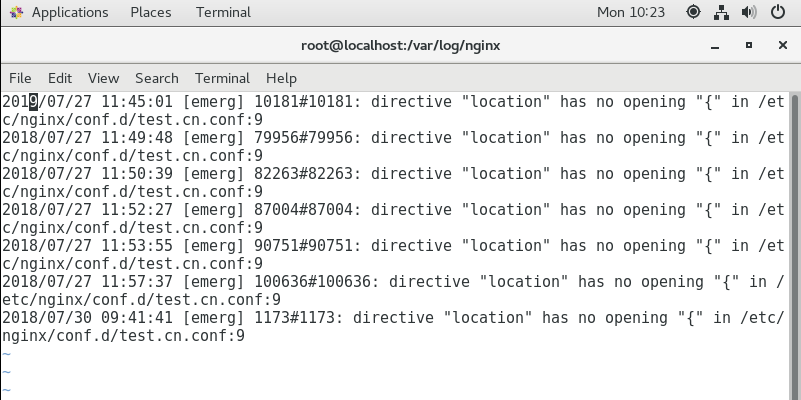801x400 pixels.
Task: Click the process ID 82263#82263
Action: coord(303,174)
